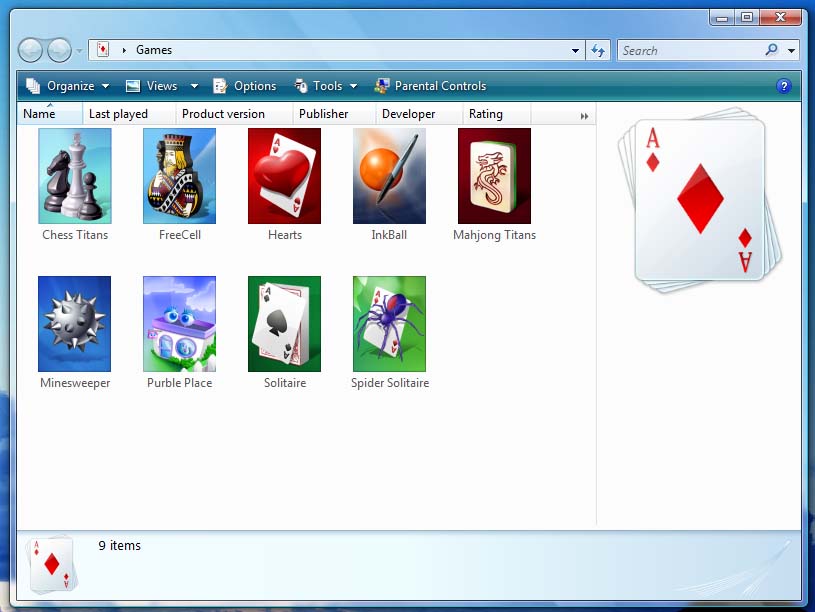Click the Views toolbar button
The height and width of the screenshot is (612, 815).
coord(154,86)
